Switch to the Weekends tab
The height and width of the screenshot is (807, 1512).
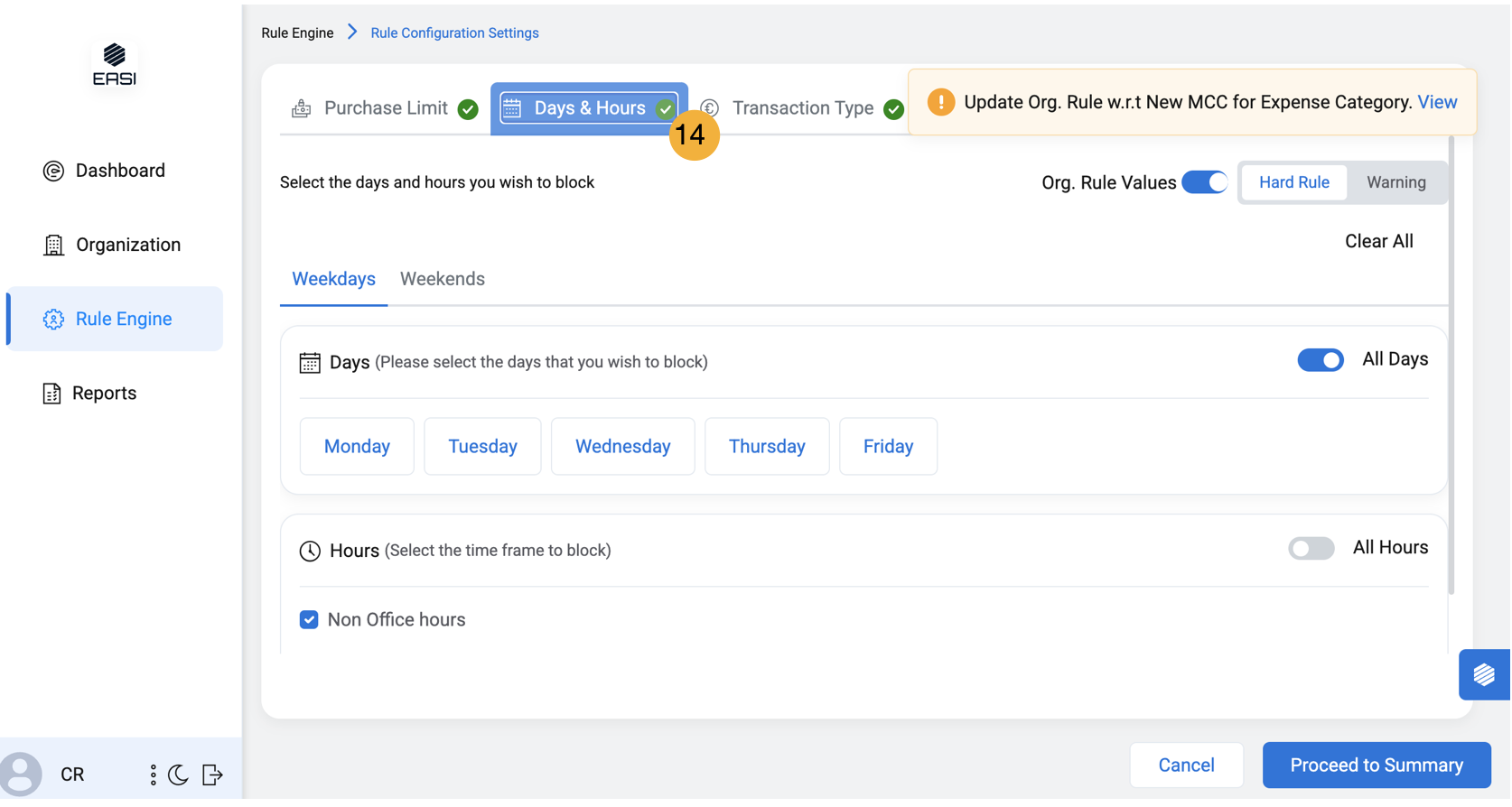click(443, 279)
